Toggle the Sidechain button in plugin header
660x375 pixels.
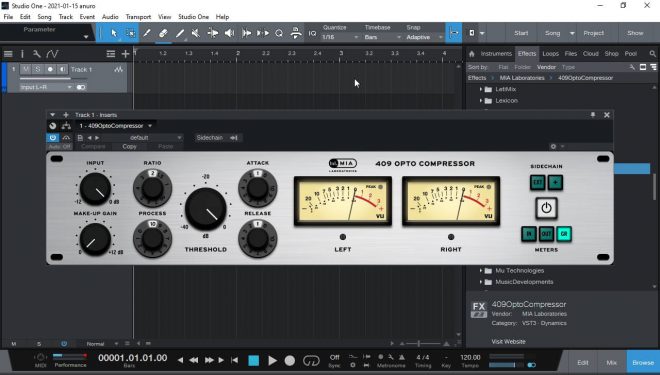[217, 138]
